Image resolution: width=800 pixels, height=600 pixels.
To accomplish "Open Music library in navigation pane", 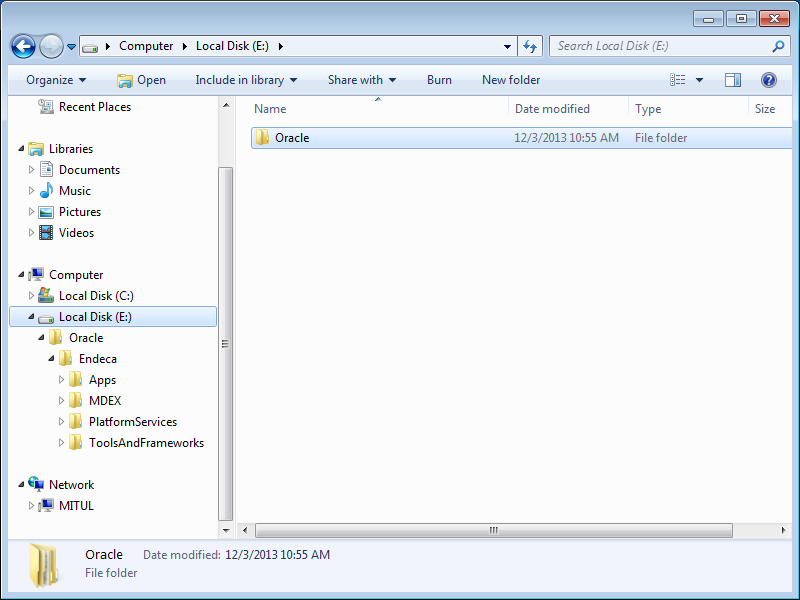I will [x=74, y=191].
